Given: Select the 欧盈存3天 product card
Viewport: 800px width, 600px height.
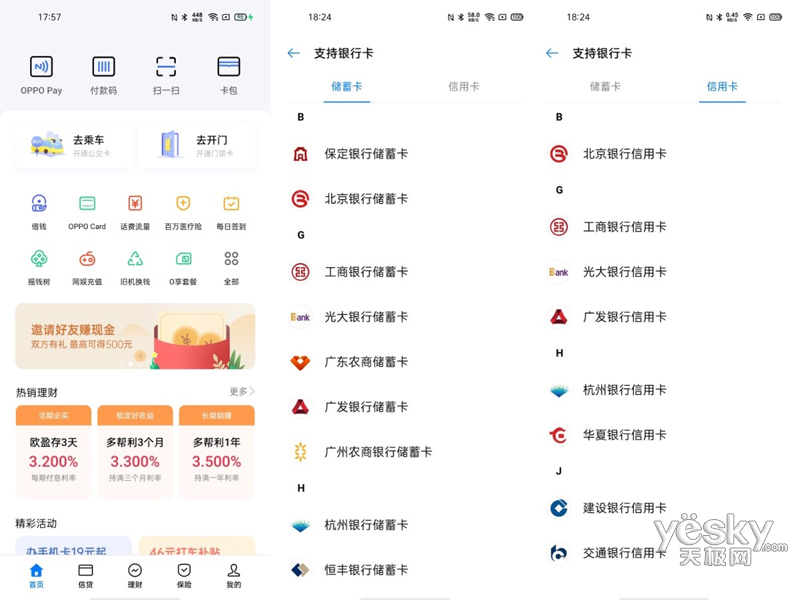Looking at the screenshot, I should 54,452.
